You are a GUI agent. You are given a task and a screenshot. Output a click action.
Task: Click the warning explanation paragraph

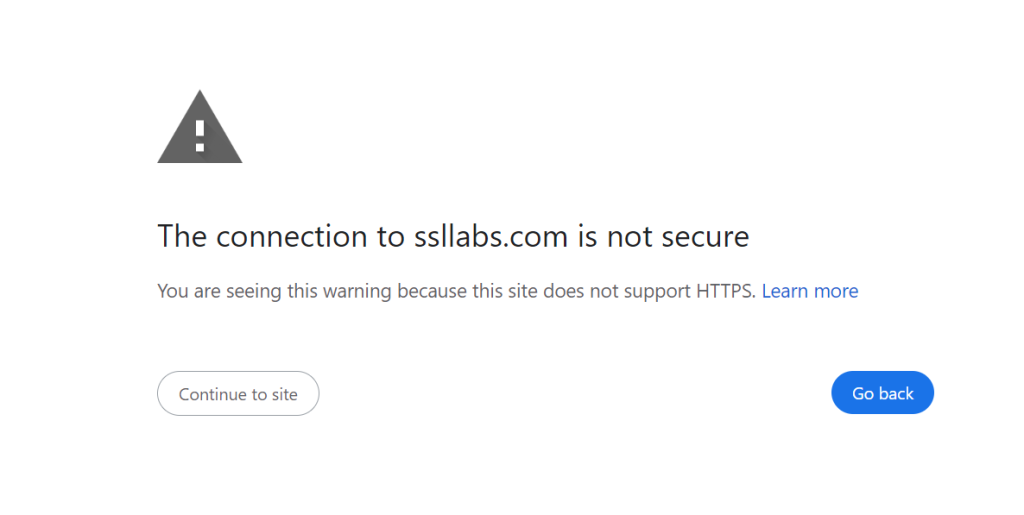pyautogui.click(x=456, y=291)
